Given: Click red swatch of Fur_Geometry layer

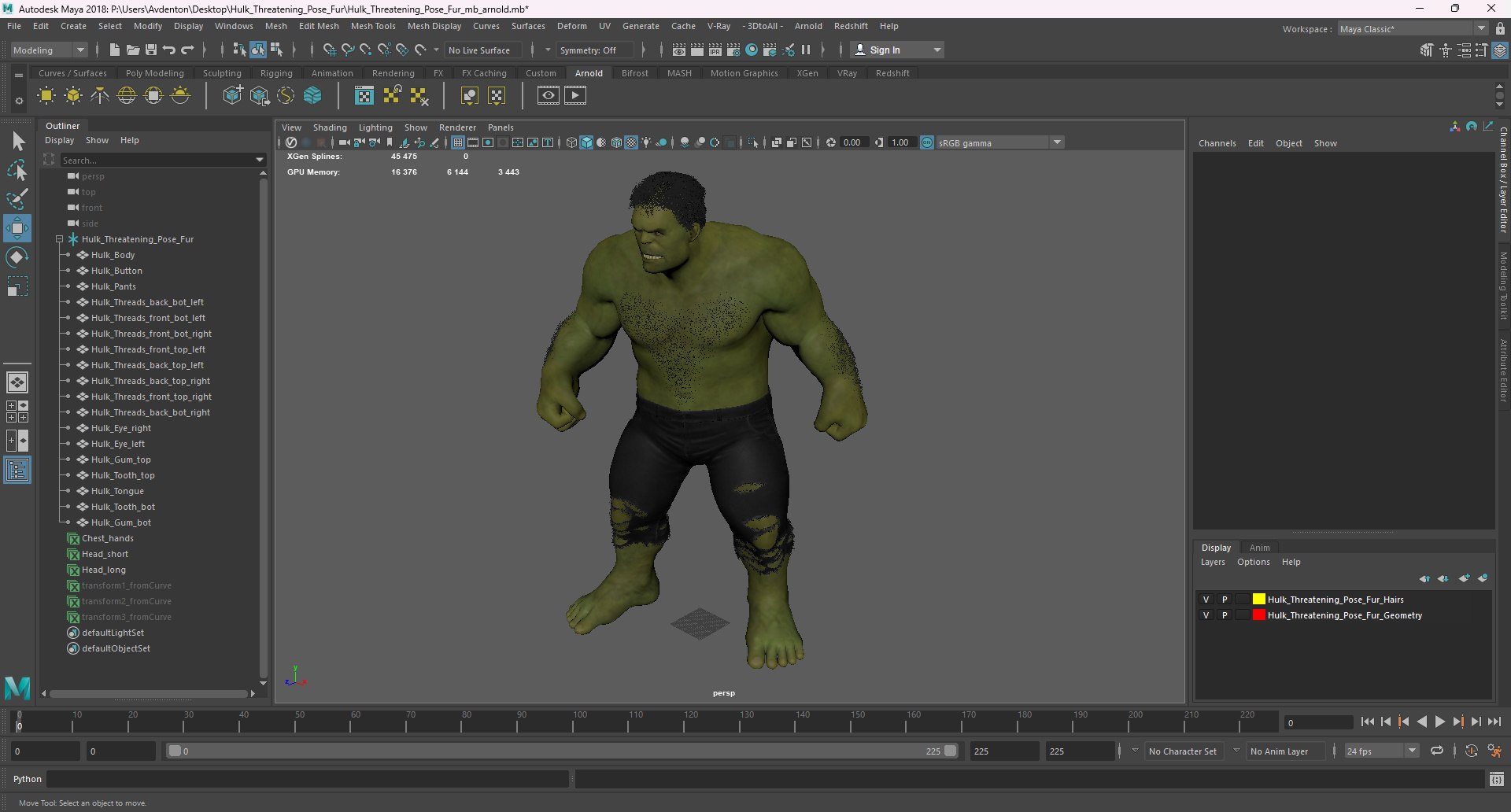Looking at the screenshot, I should pyautogui.click(x=1258, y=615).
